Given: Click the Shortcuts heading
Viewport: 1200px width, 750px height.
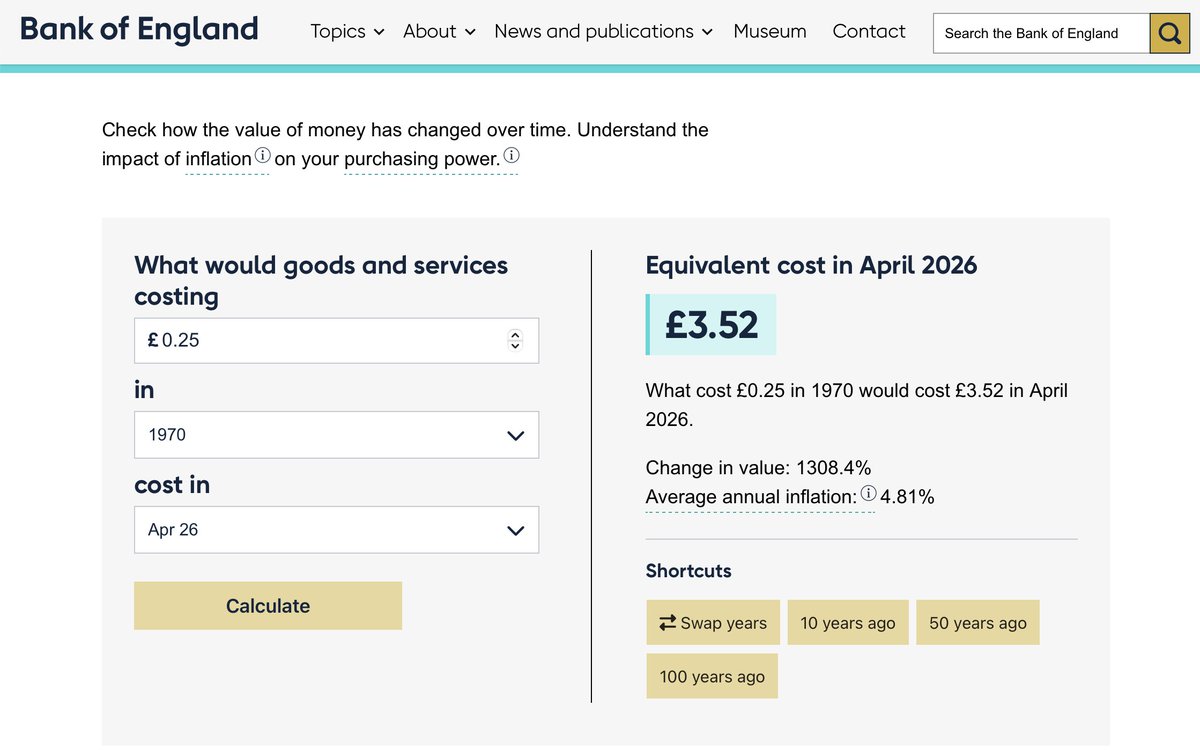Looking at the screenshot, I should (x=688, y=571).
